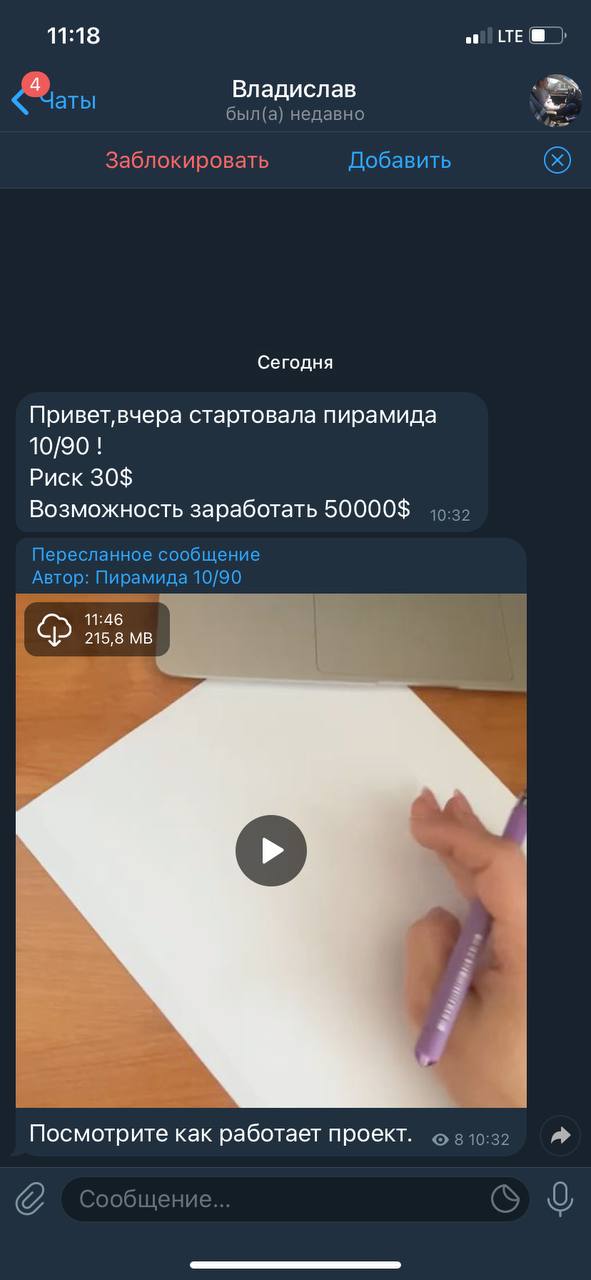Viewport: 591px width, 1280px height.
Task: Tap Добавить to add contact
Action: (x=400, y=160)
